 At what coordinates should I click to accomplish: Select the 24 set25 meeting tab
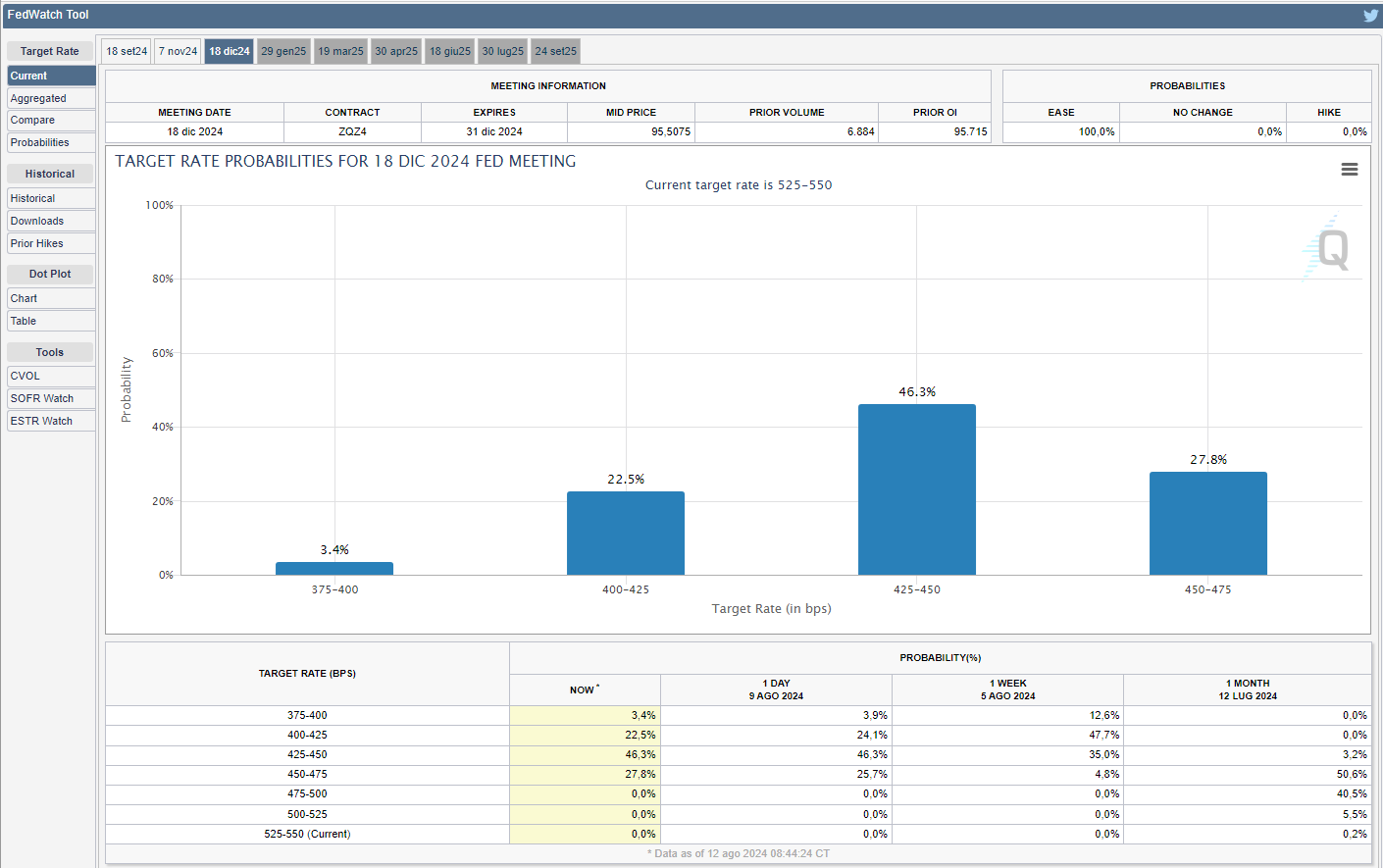tap(555, 51)
